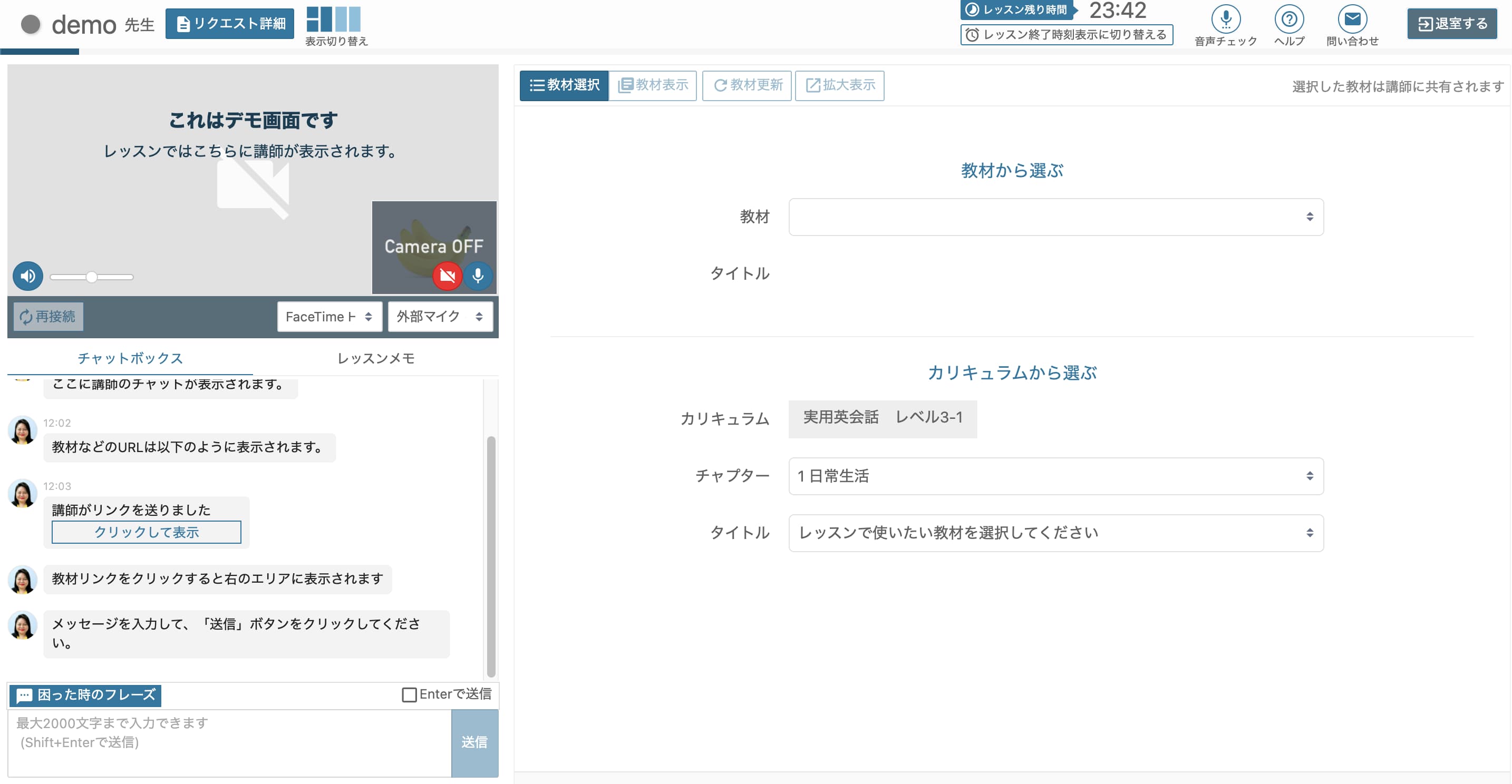This screenshot has height=784, width=1512.
Task: Open 困った時のフレーズ phrase helper
Action: 84,695
